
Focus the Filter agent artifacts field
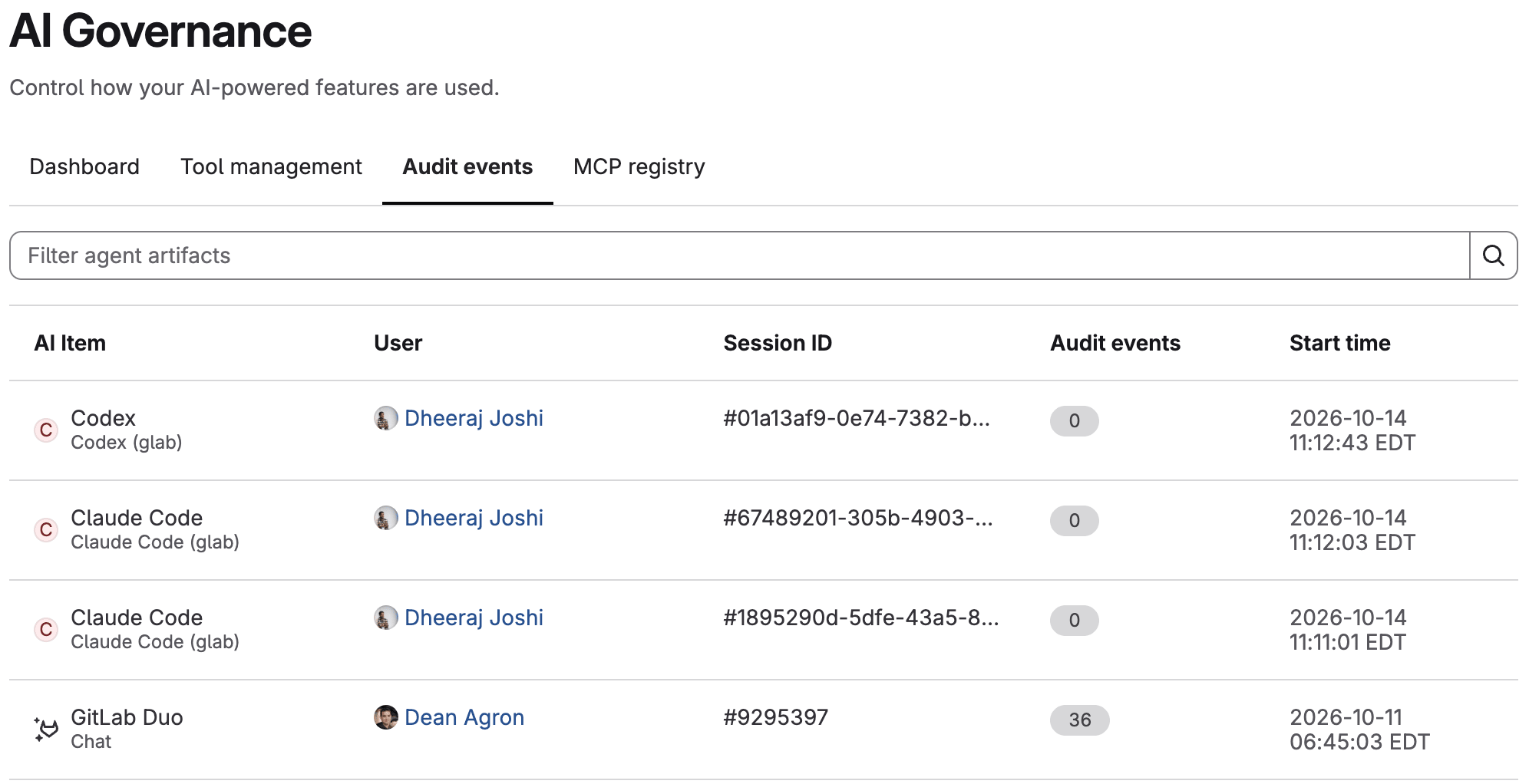coord(739,255)
